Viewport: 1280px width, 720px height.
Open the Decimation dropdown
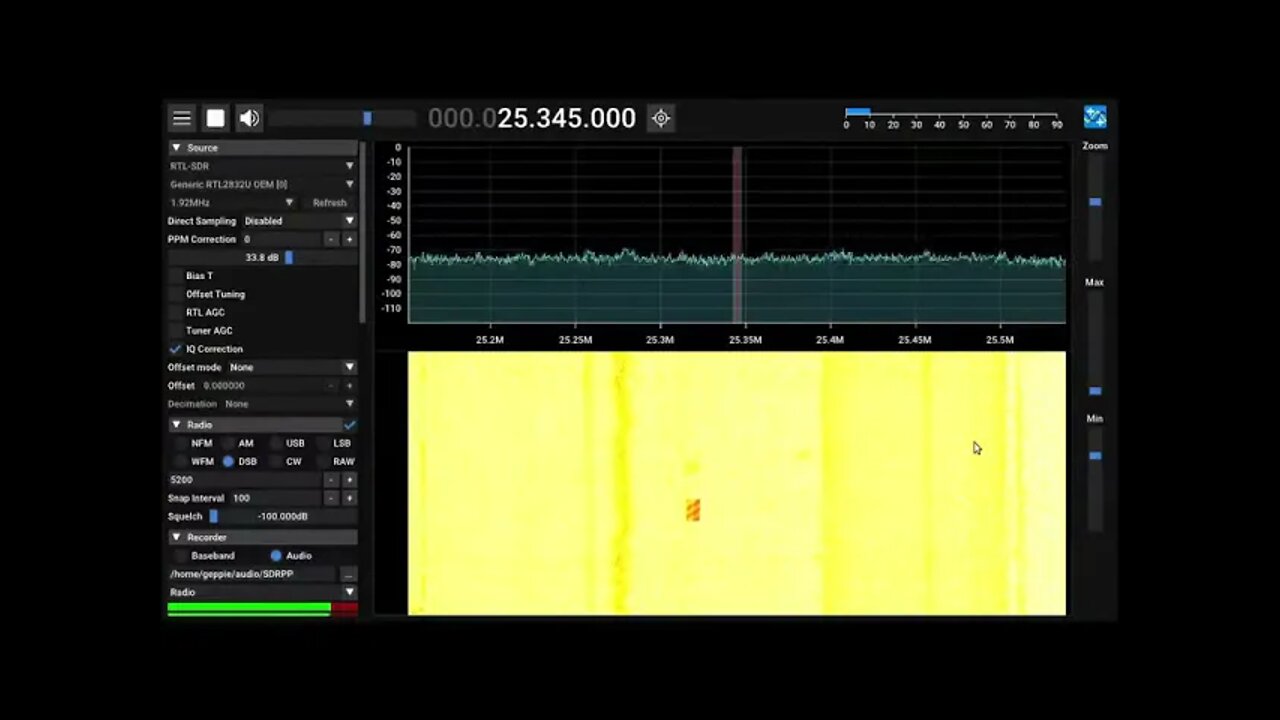click(290, 404)
